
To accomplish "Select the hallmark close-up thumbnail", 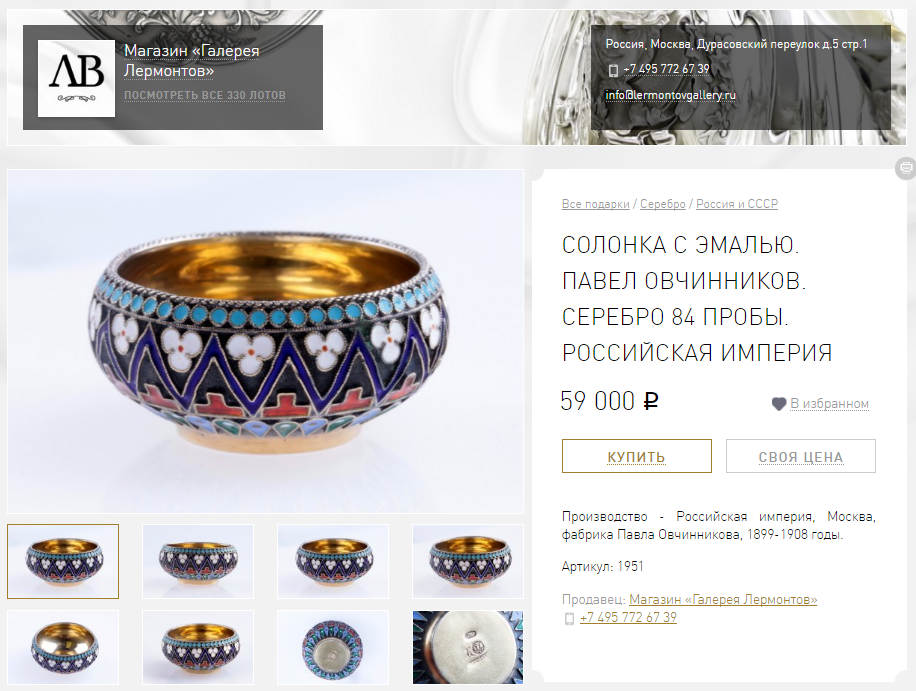I will click(x=468, y=647).
